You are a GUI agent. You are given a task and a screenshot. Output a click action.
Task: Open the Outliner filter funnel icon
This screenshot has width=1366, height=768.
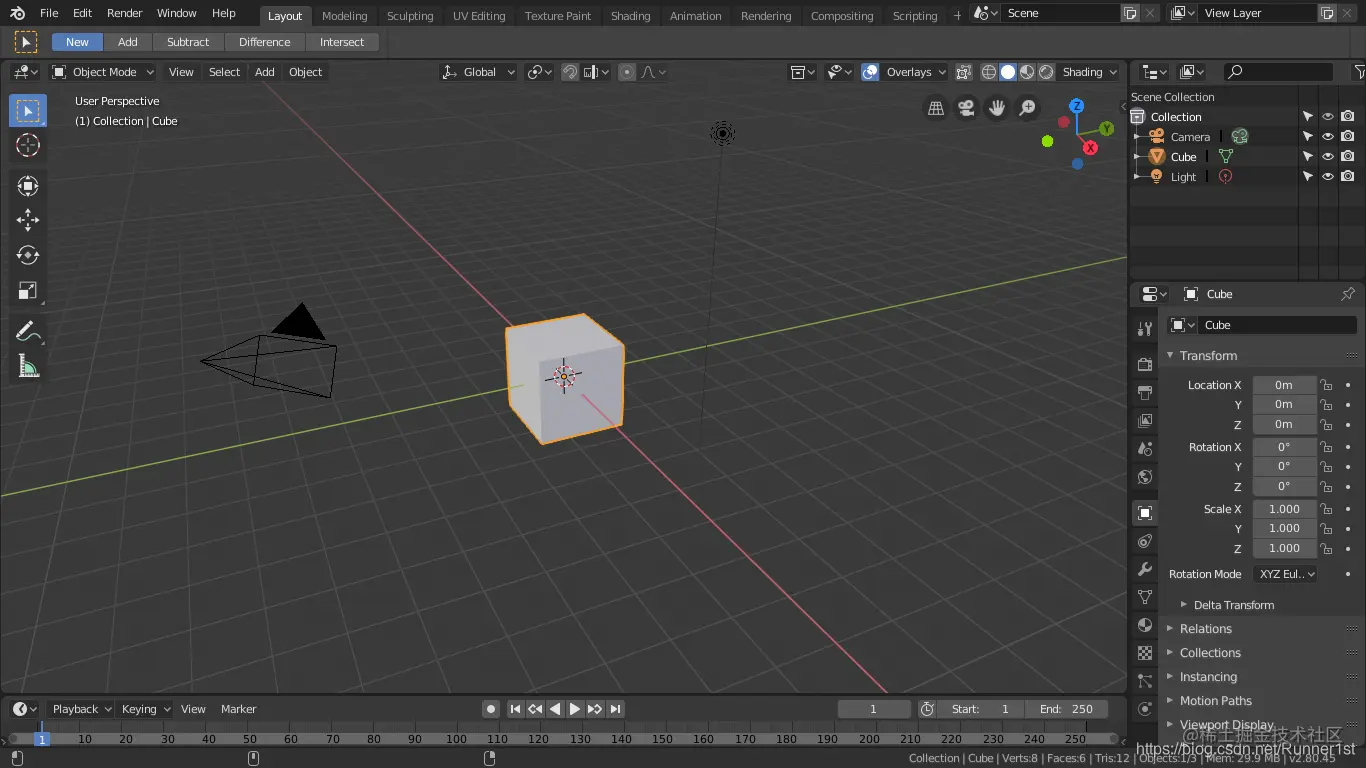tap(1358, 72)
